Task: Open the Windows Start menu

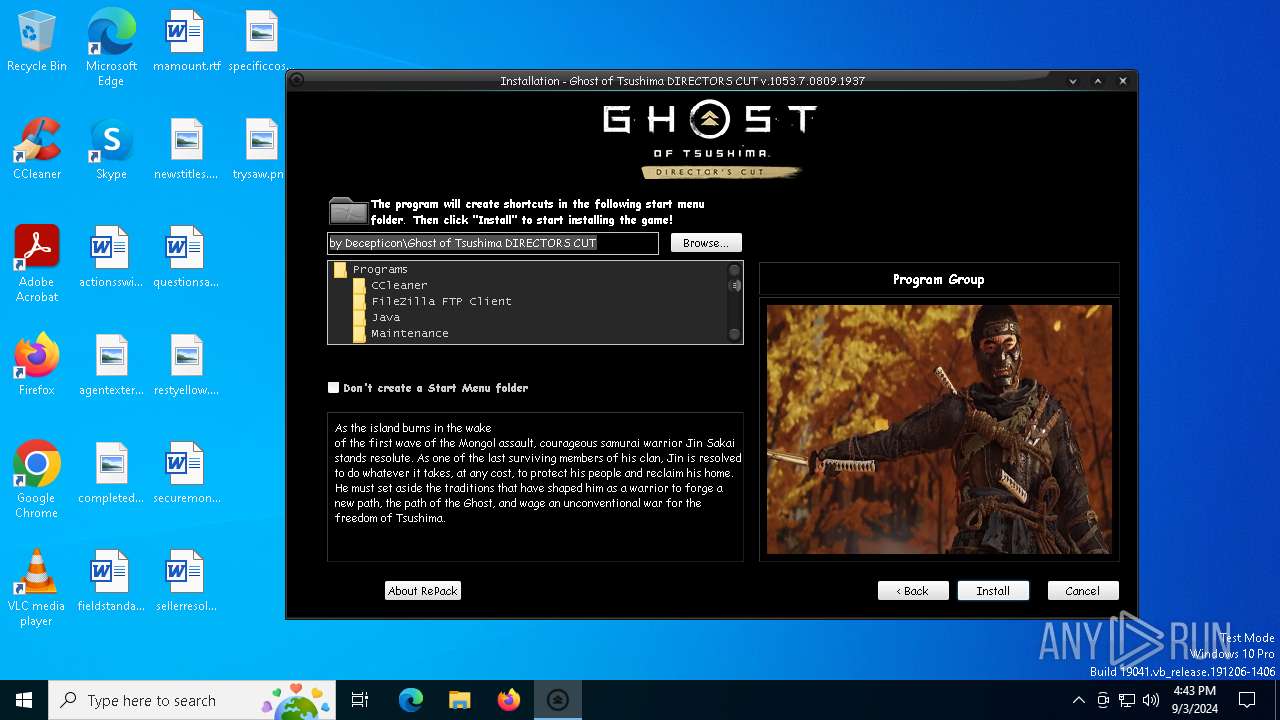Action: 24,700
